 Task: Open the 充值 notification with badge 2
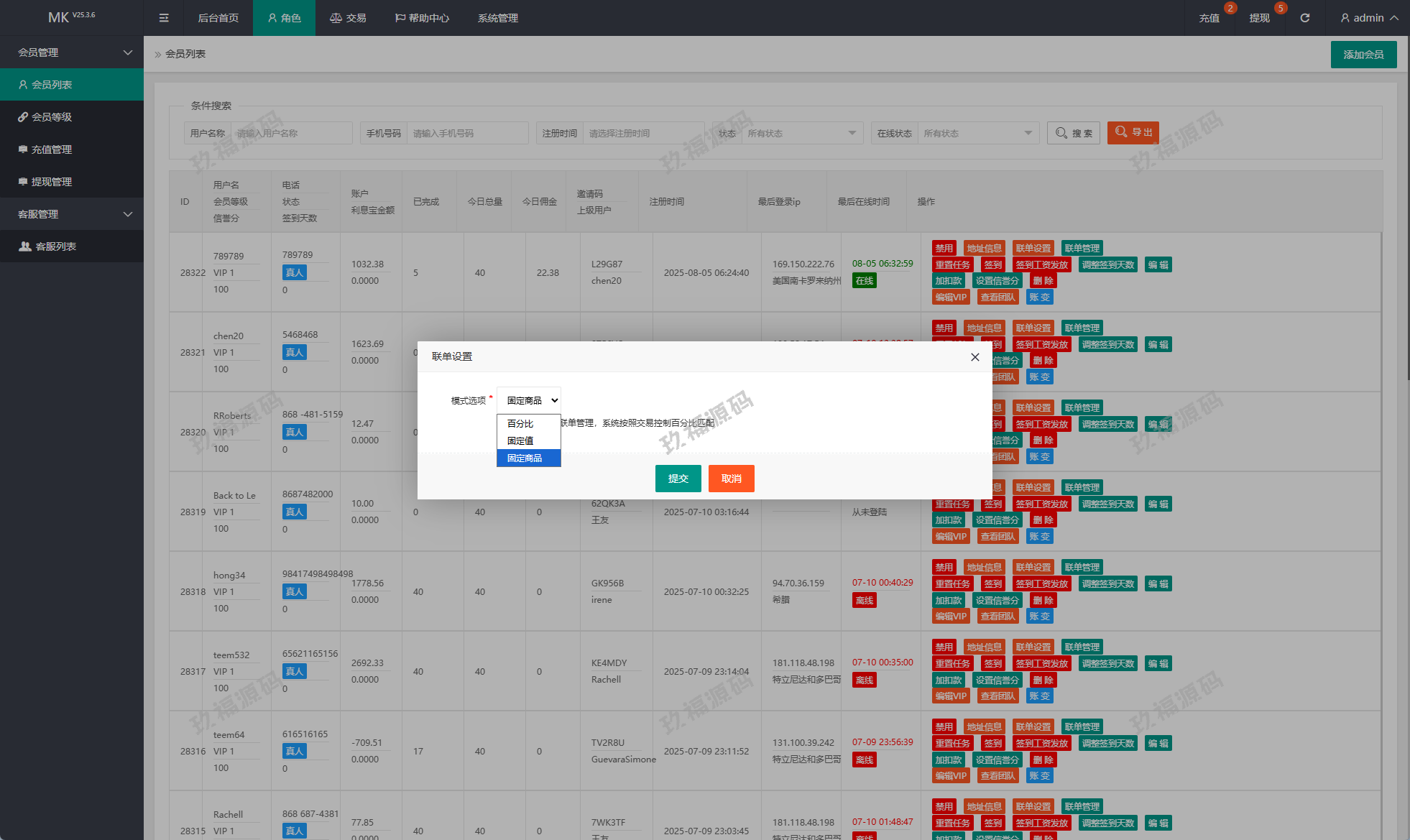tap(1209, 18)
